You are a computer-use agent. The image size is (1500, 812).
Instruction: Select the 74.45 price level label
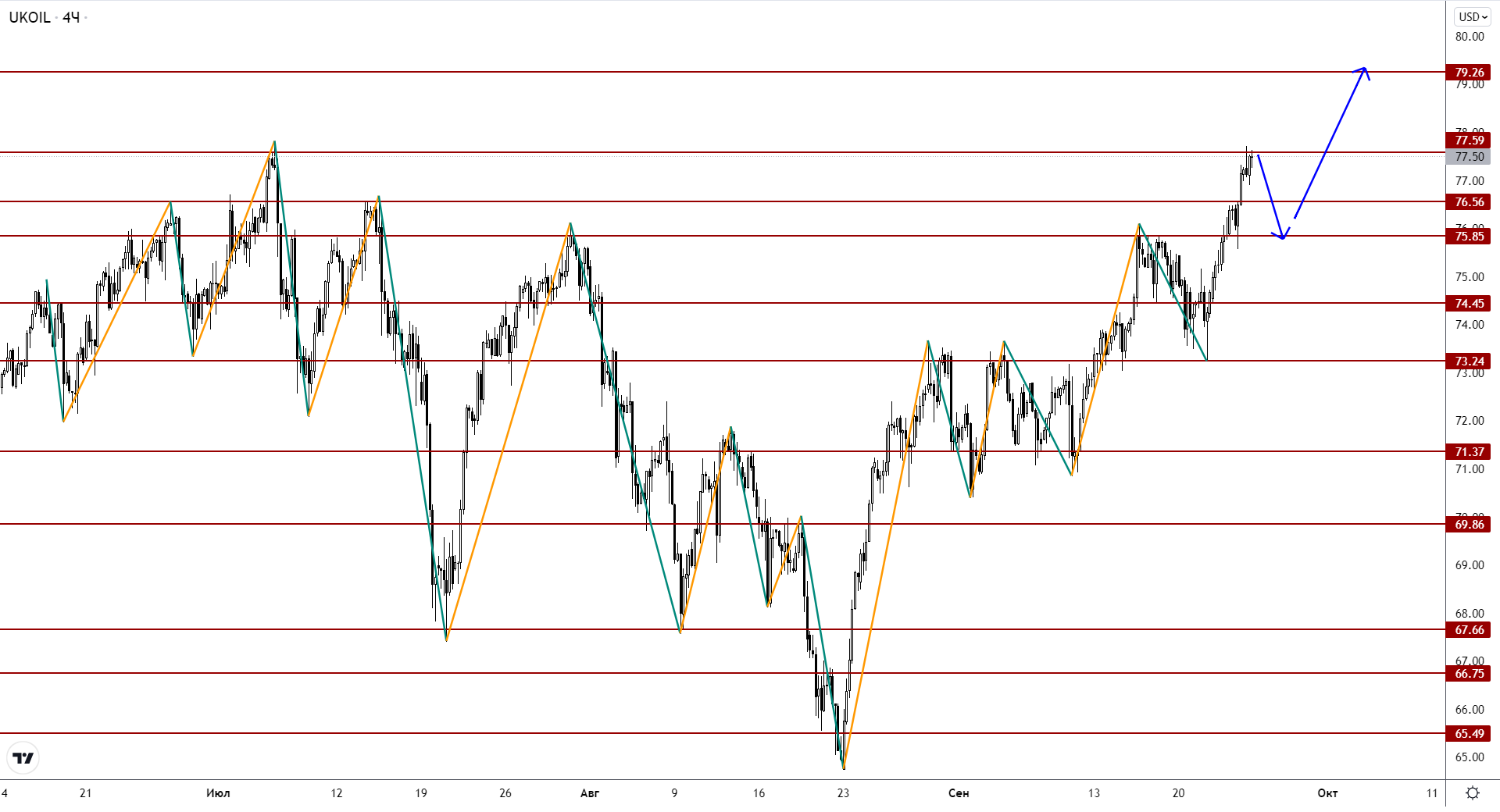(1469, 304)
